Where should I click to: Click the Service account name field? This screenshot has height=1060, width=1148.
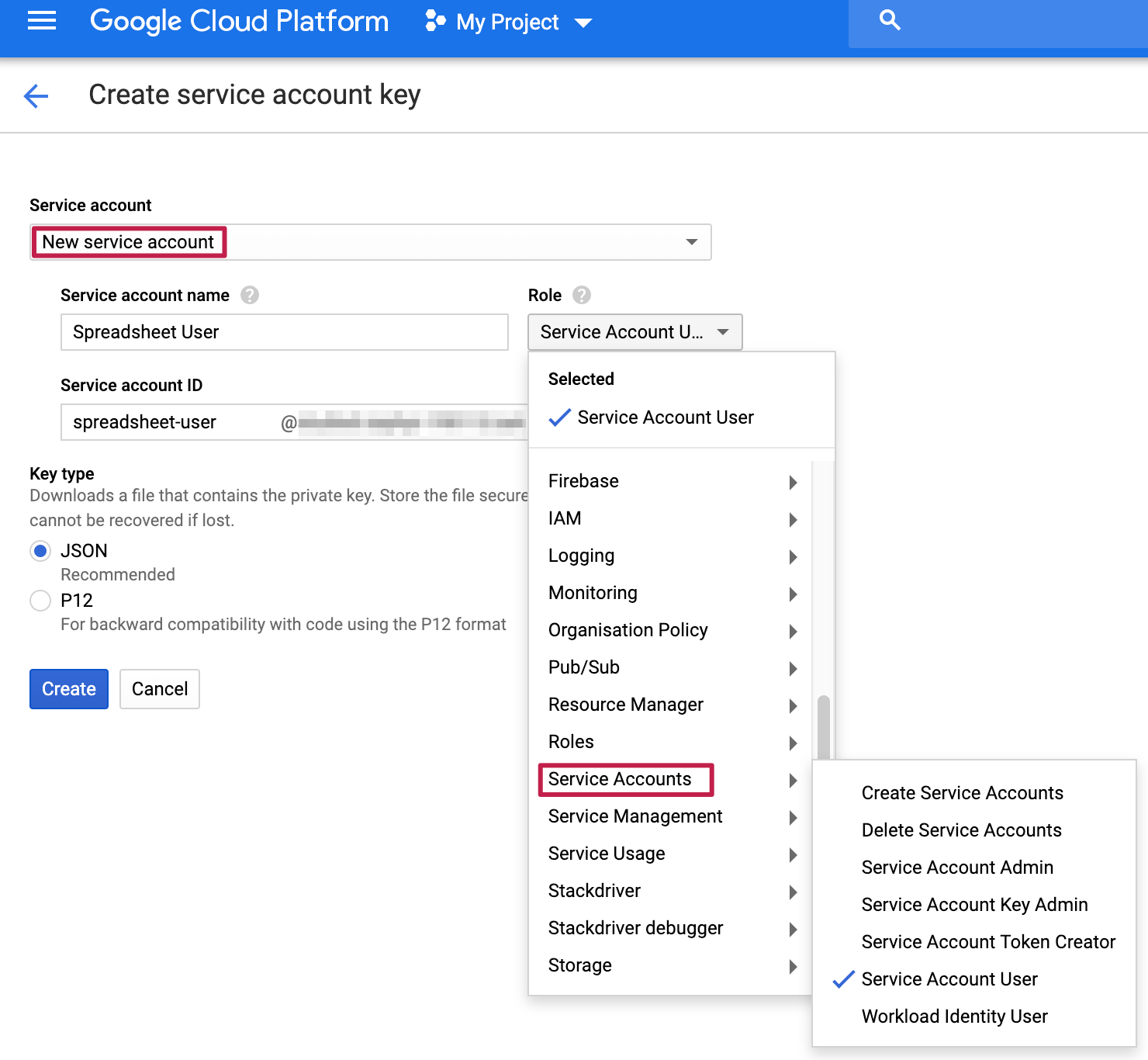click(x=284, y=332)
